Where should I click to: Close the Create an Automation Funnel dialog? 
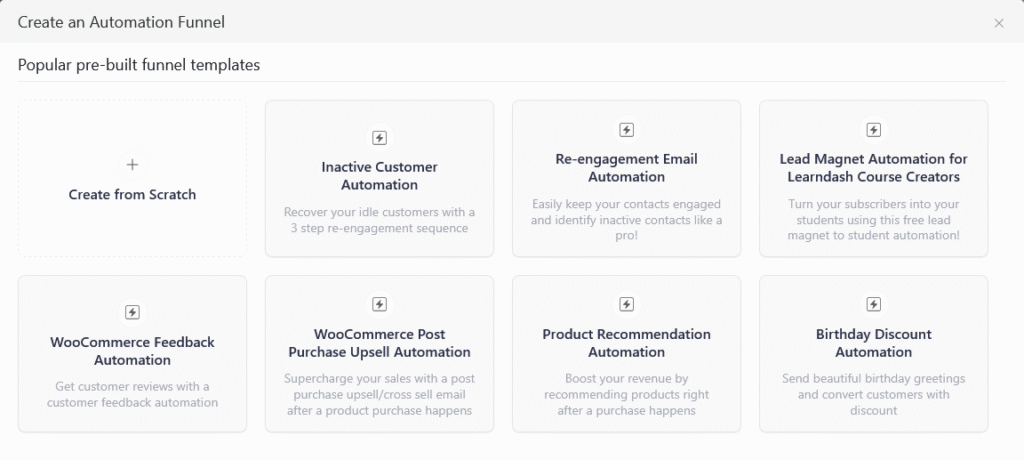999,24
